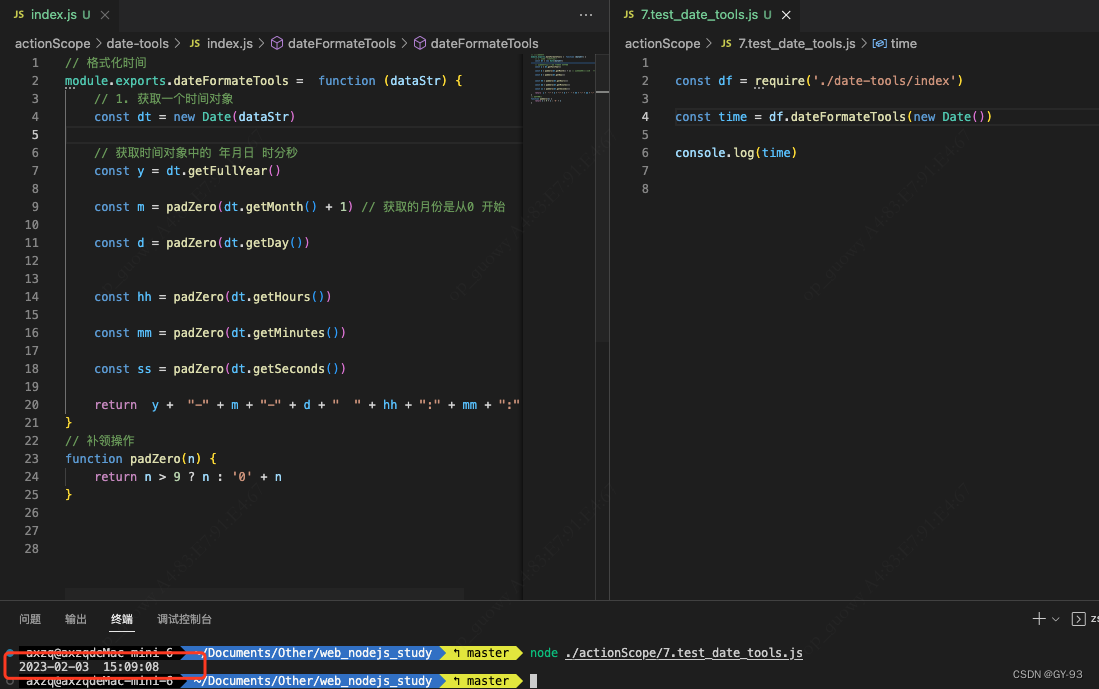
Task: Click the code minimap in index.js
Action: (563, 78)
